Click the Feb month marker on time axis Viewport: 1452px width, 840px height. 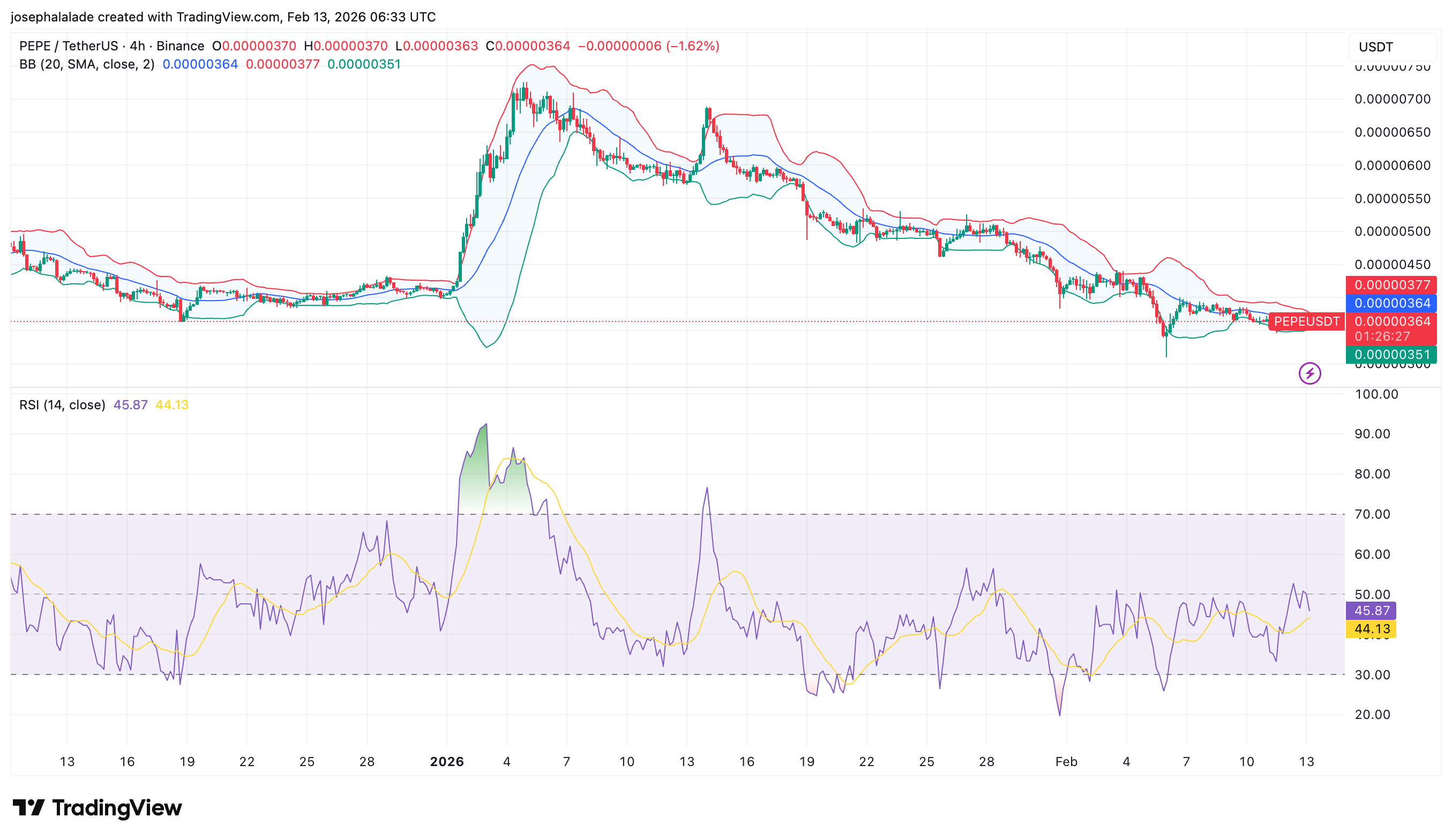coord(1066,762)
